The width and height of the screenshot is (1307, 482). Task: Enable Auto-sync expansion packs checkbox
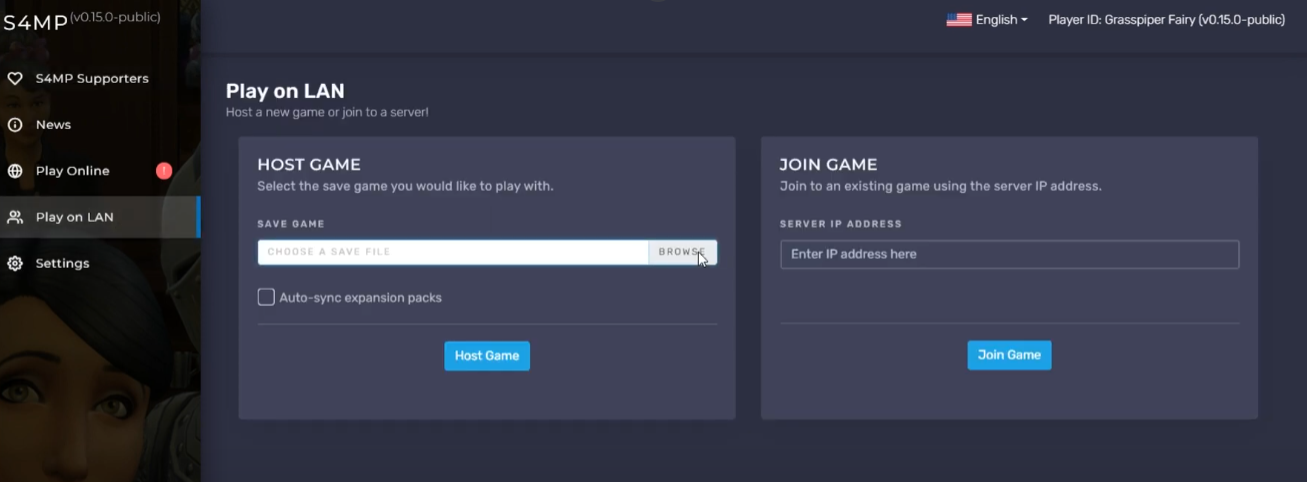tap(266, 297)
